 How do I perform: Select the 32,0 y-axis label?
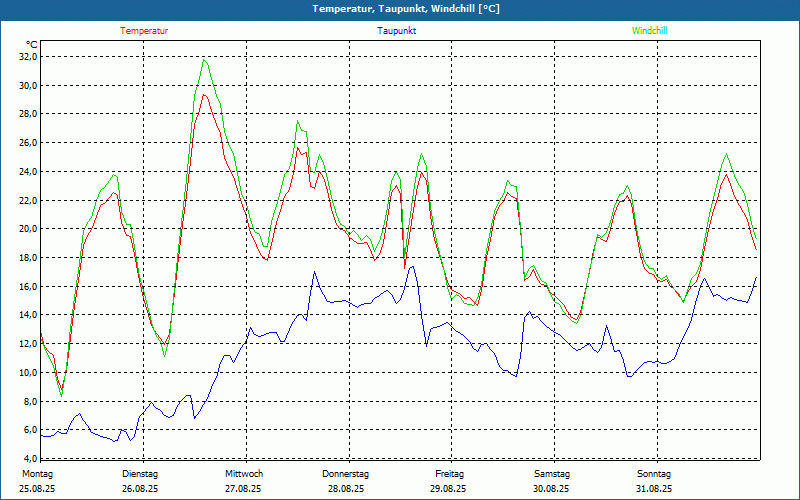[x=26, y=57]
